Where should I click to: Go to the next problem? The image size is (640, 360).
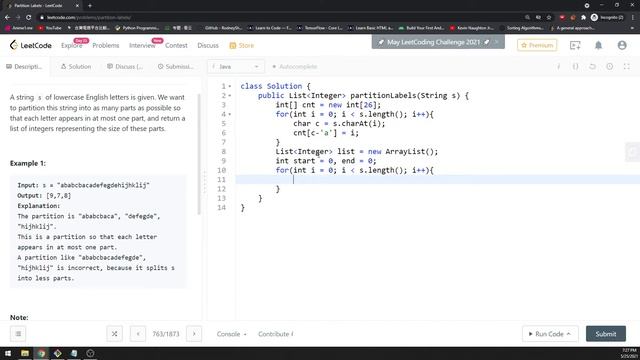pos(194,334)
